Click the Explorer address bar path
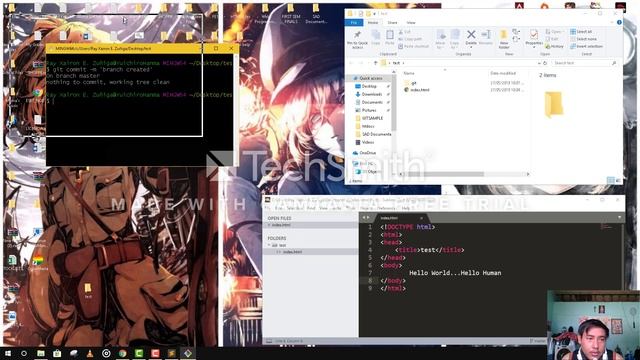Viewport: 640px width, 360px height. coord(457,63)
